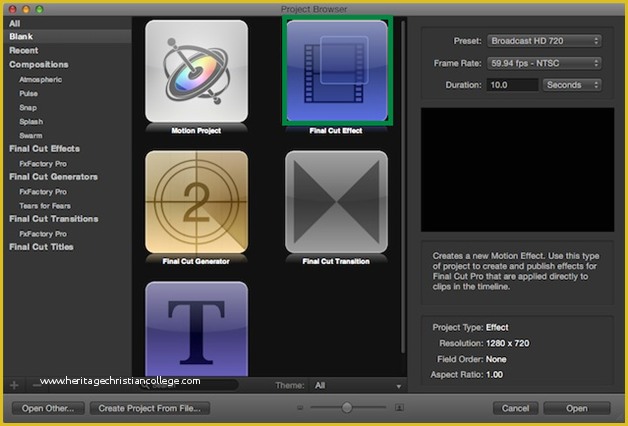Viewport: 628px width, 426px height.
Task: Select the Final Cut Transitions category
Action: pyautogui.click(x=54, y=219)
